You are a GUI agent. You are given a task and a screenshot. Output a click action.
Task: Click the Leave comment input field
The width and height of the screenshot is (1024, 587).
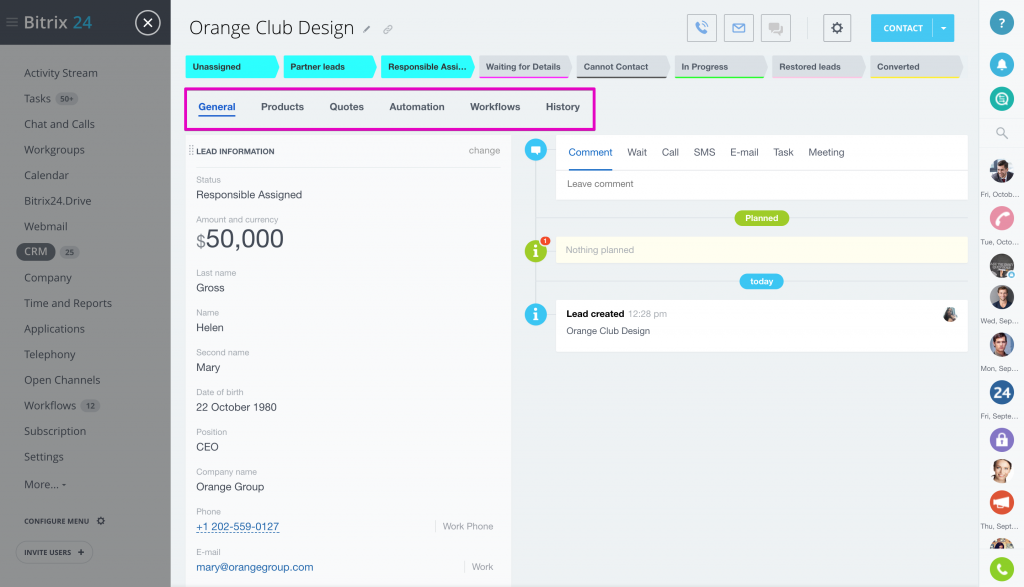tap(761, 184)
